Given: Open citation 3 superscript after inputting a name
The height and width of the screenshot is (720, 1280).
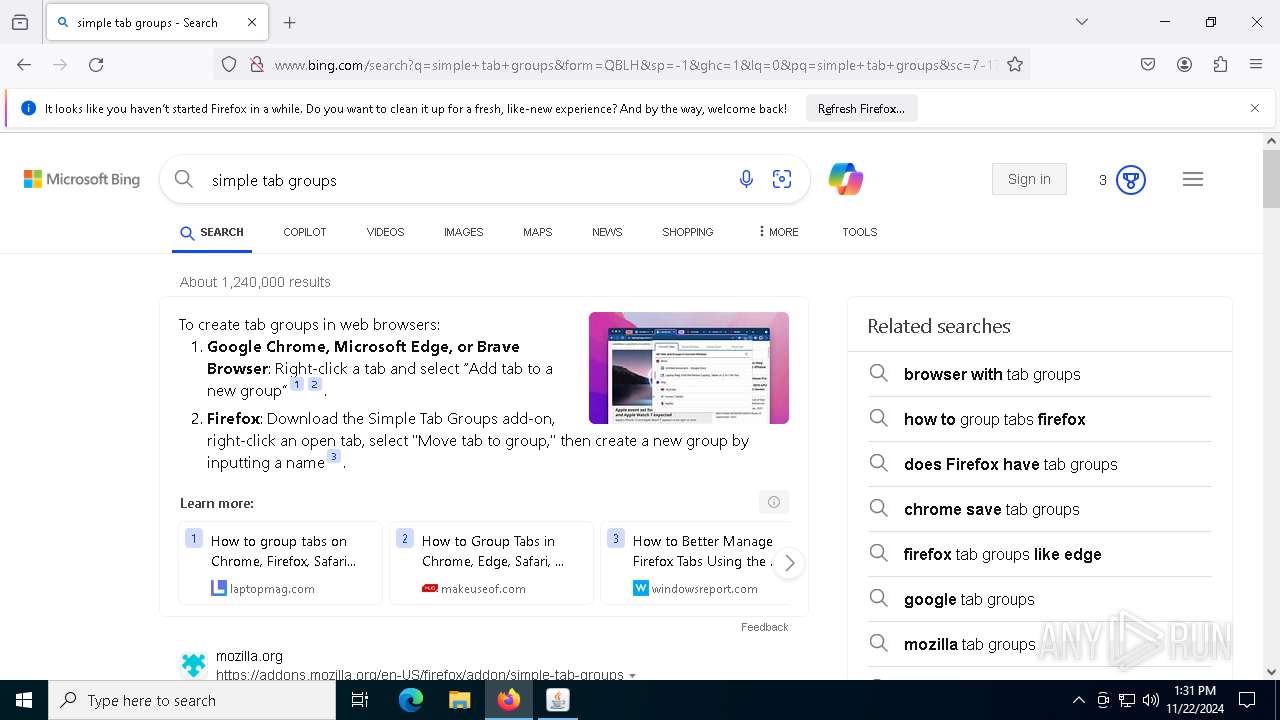Looking at the screenshot, I should pyautogui.click(x=334, y=456).
